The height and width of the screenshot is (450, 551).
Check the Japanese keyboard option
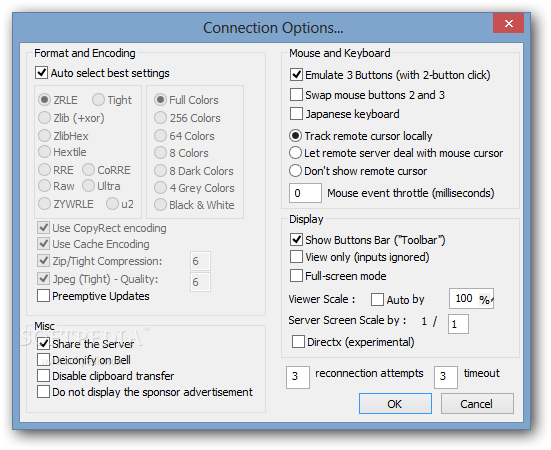point(296,114)
